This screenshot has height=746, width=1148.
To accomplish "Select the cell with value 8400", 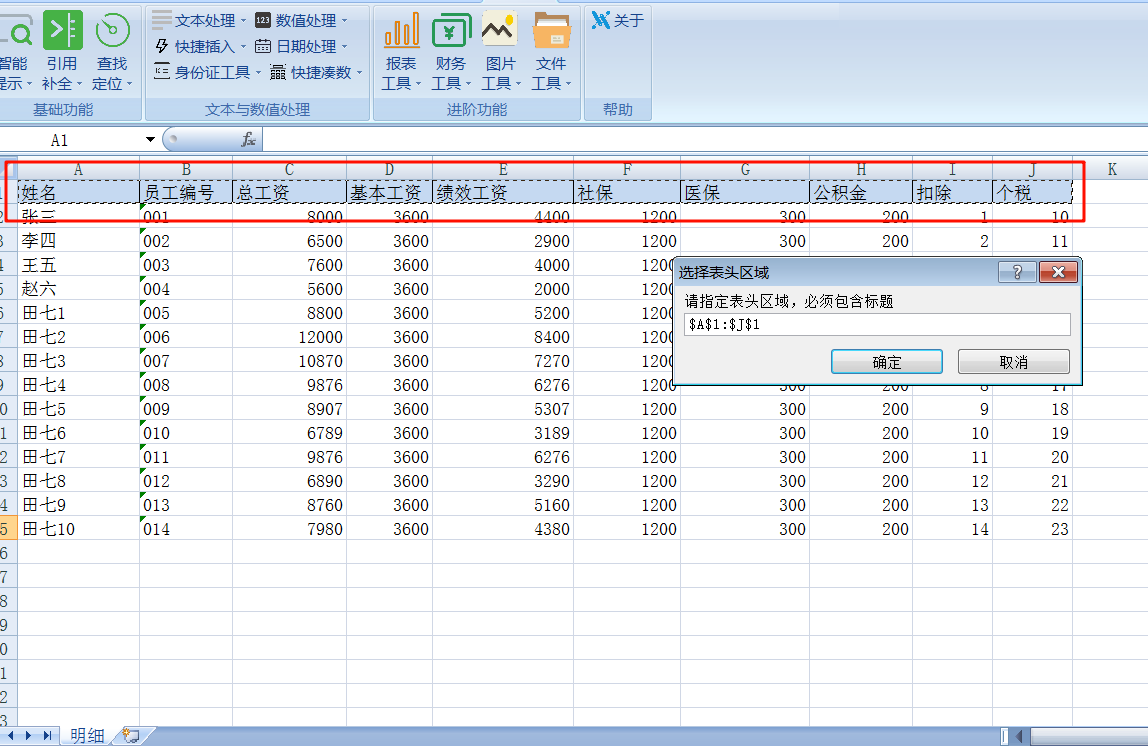I will 503,337.
